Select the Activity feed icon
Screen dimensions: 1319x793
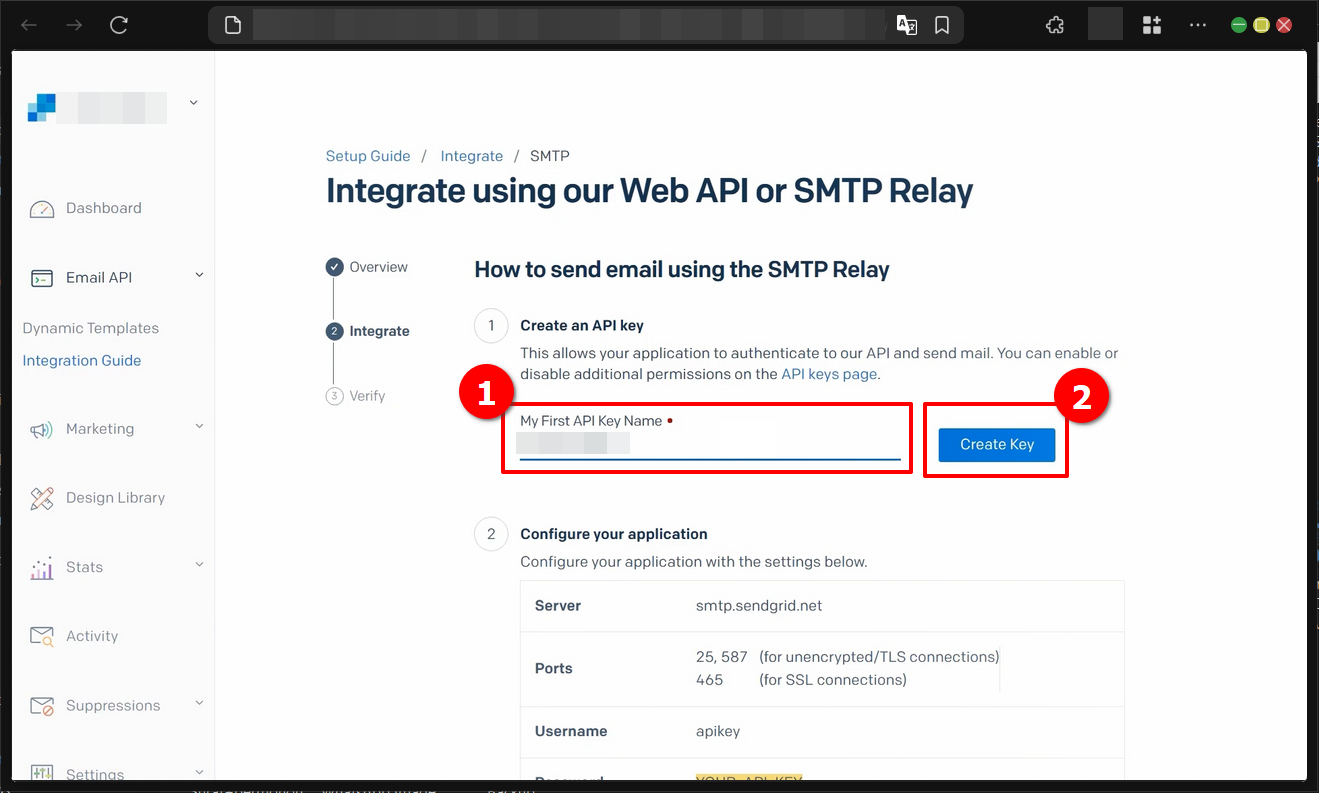42,636
